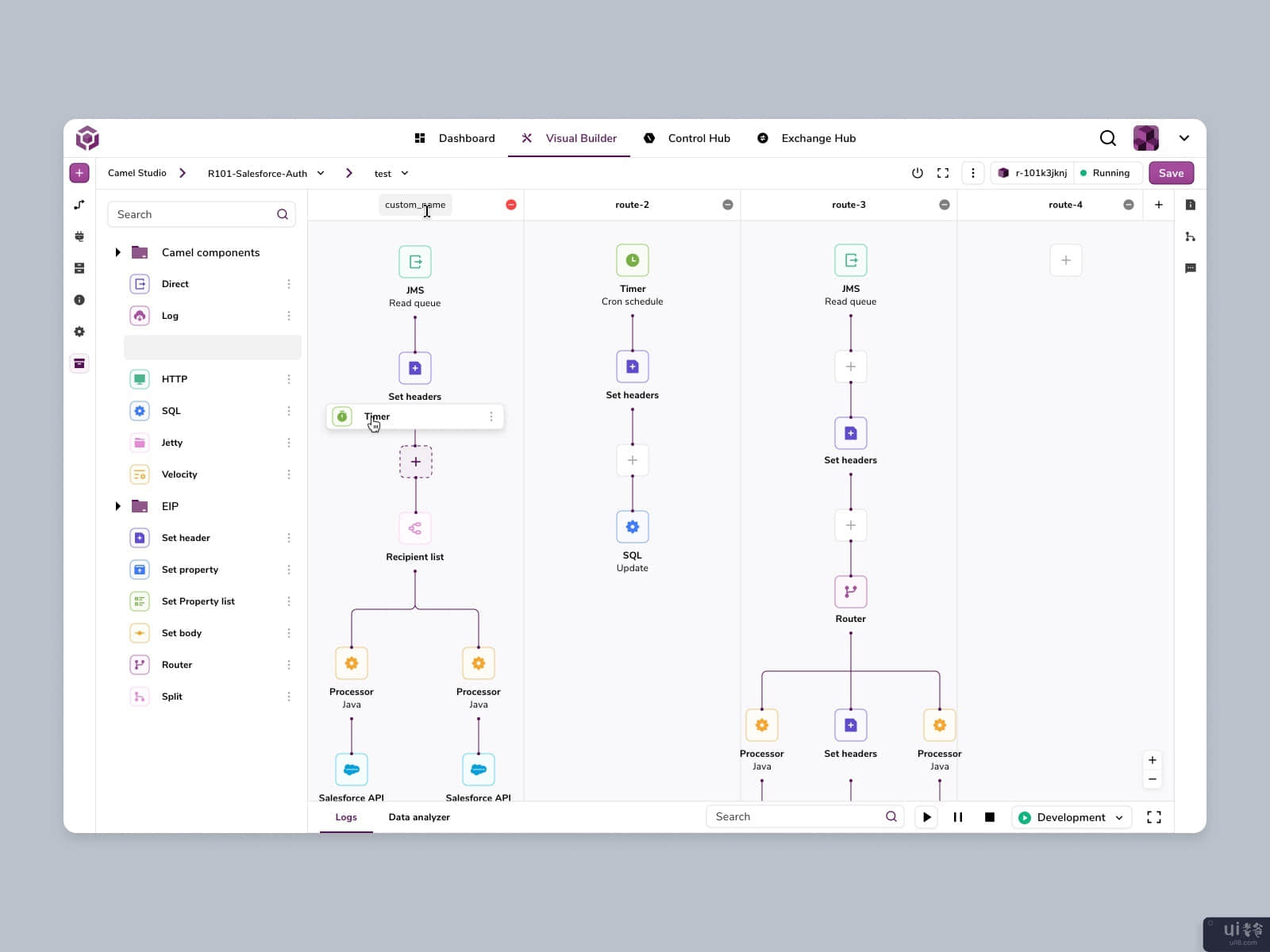Open the global search magnifier icon

1107,138
